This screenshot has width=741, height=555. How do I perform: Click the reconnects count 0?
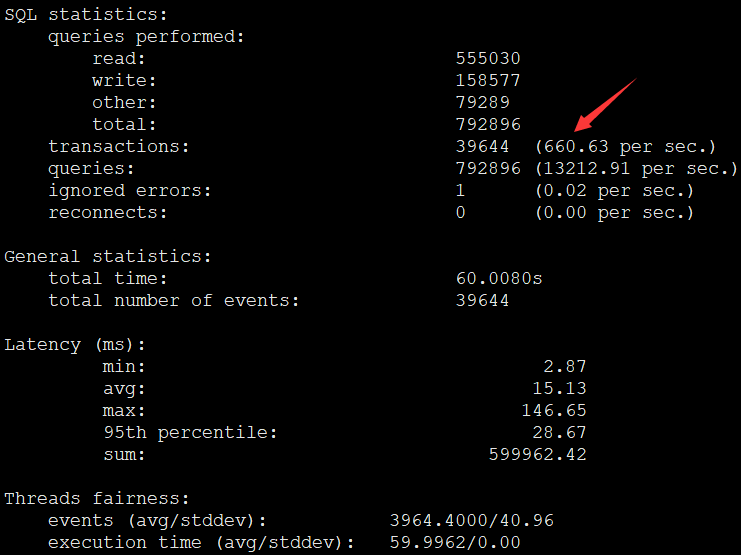[x=461, y=213]
